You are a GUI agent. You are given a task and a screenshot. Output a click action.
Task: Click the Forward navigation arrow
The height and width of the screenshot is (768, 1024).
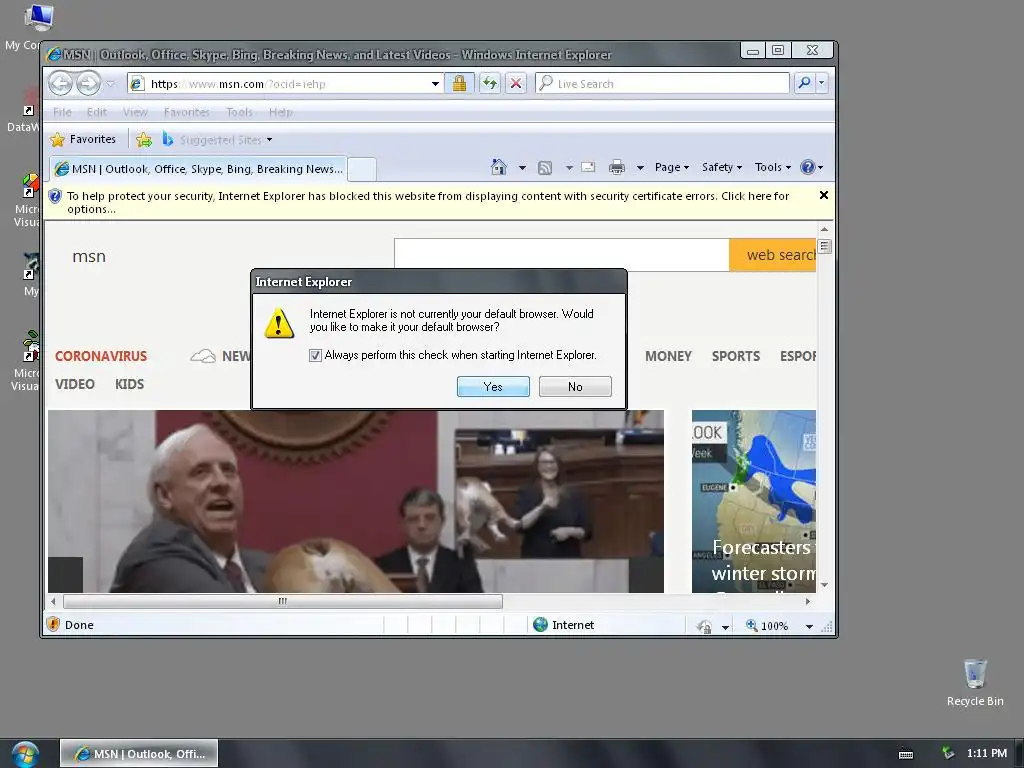pyautogui.click(x=88, y=83)
